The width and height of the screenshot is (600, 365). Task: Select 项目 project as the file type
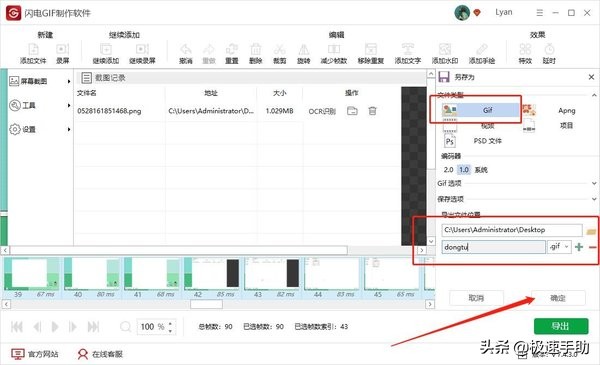(x=566, y=125)
